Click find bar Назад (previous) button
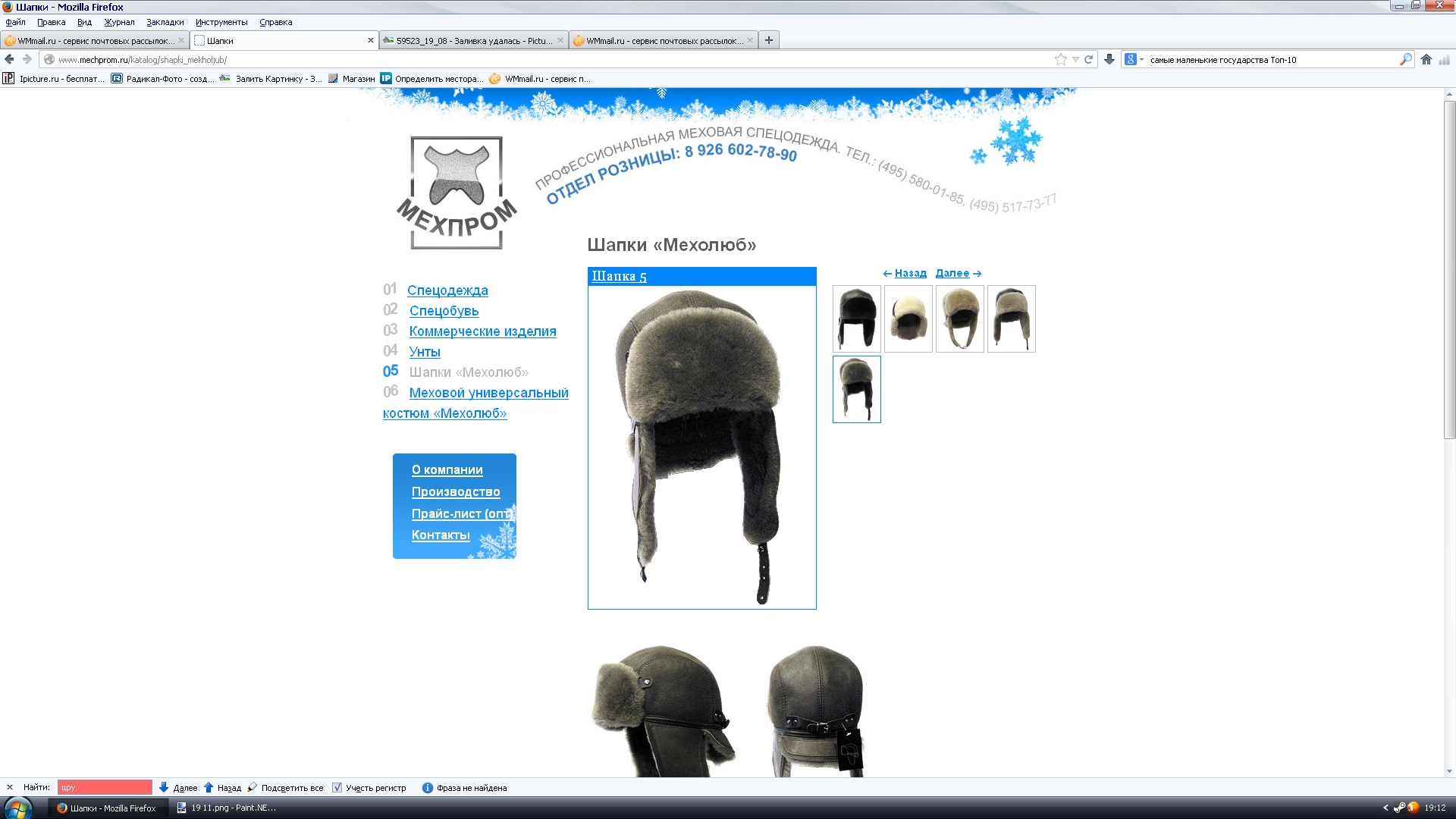 click(x=222, y=787)
